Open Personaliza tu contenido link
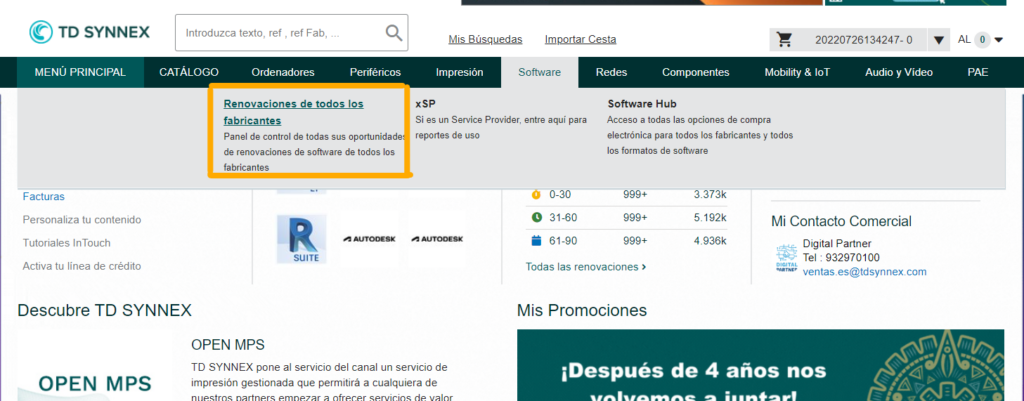The height and width of the screenshot is (401, 1024). pos(82,219)
